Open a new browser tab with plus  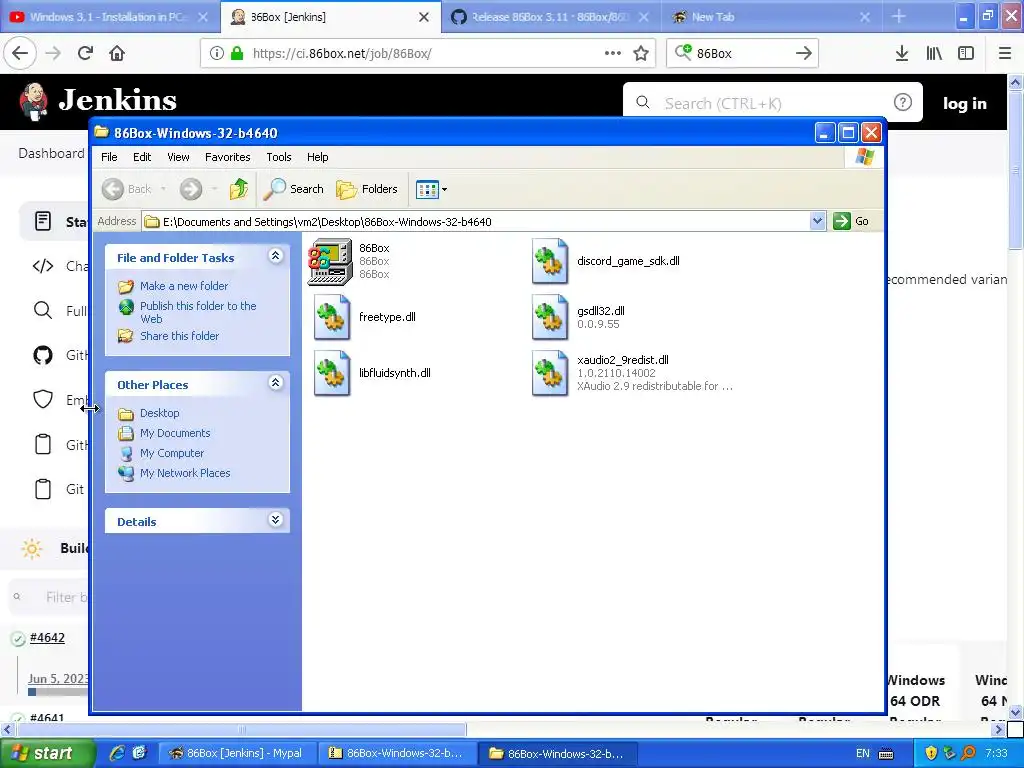[899, 16]
